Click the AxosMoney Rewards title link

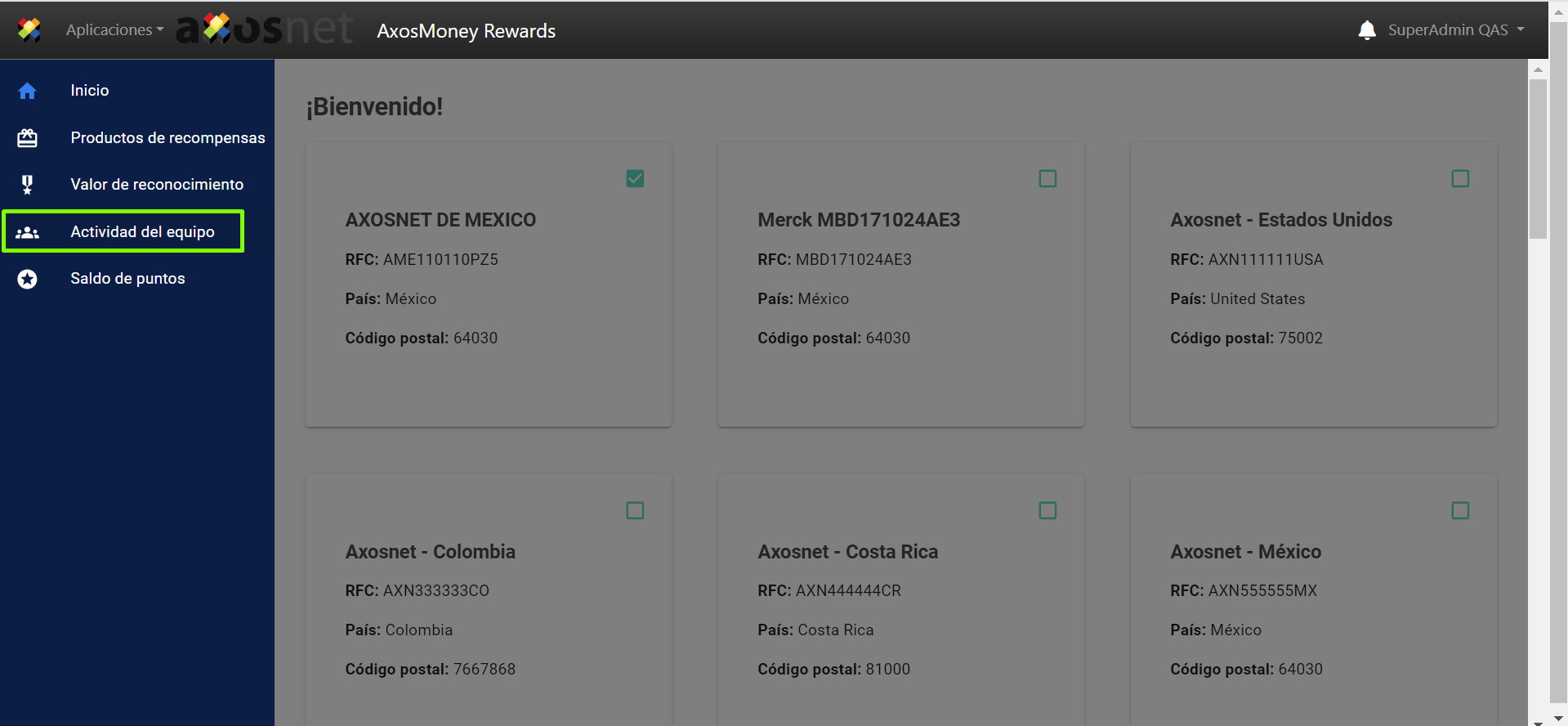(x=466, y=31)
